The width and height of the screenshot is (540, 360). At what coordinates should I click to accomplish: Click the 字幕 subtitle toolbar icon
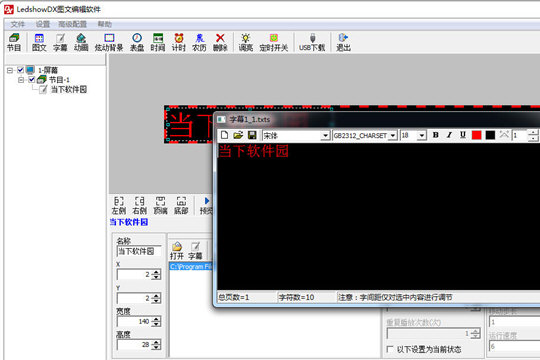coord(60,42)
